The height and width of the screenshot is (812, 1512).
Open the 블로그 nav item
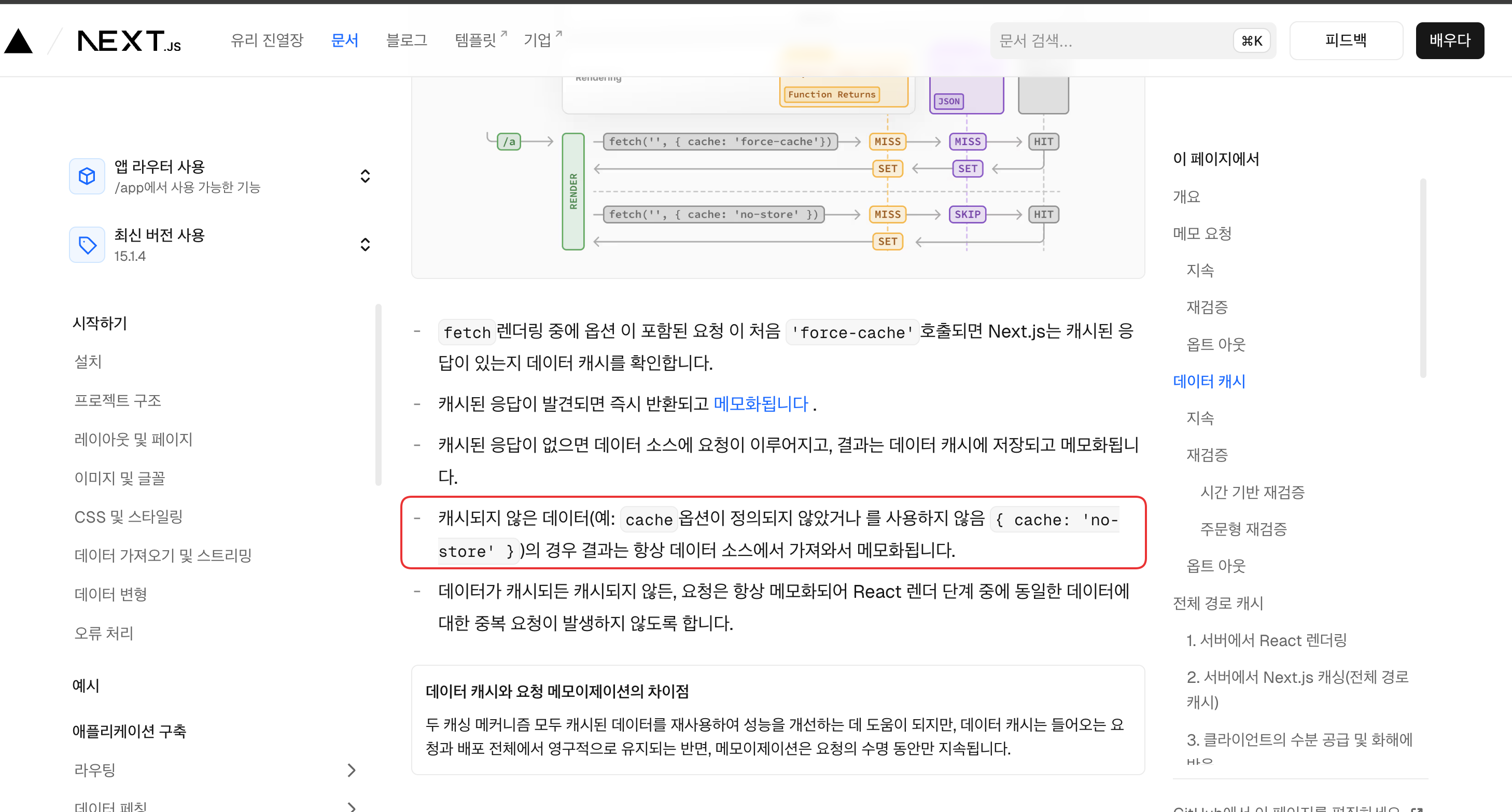coord(407,40)
